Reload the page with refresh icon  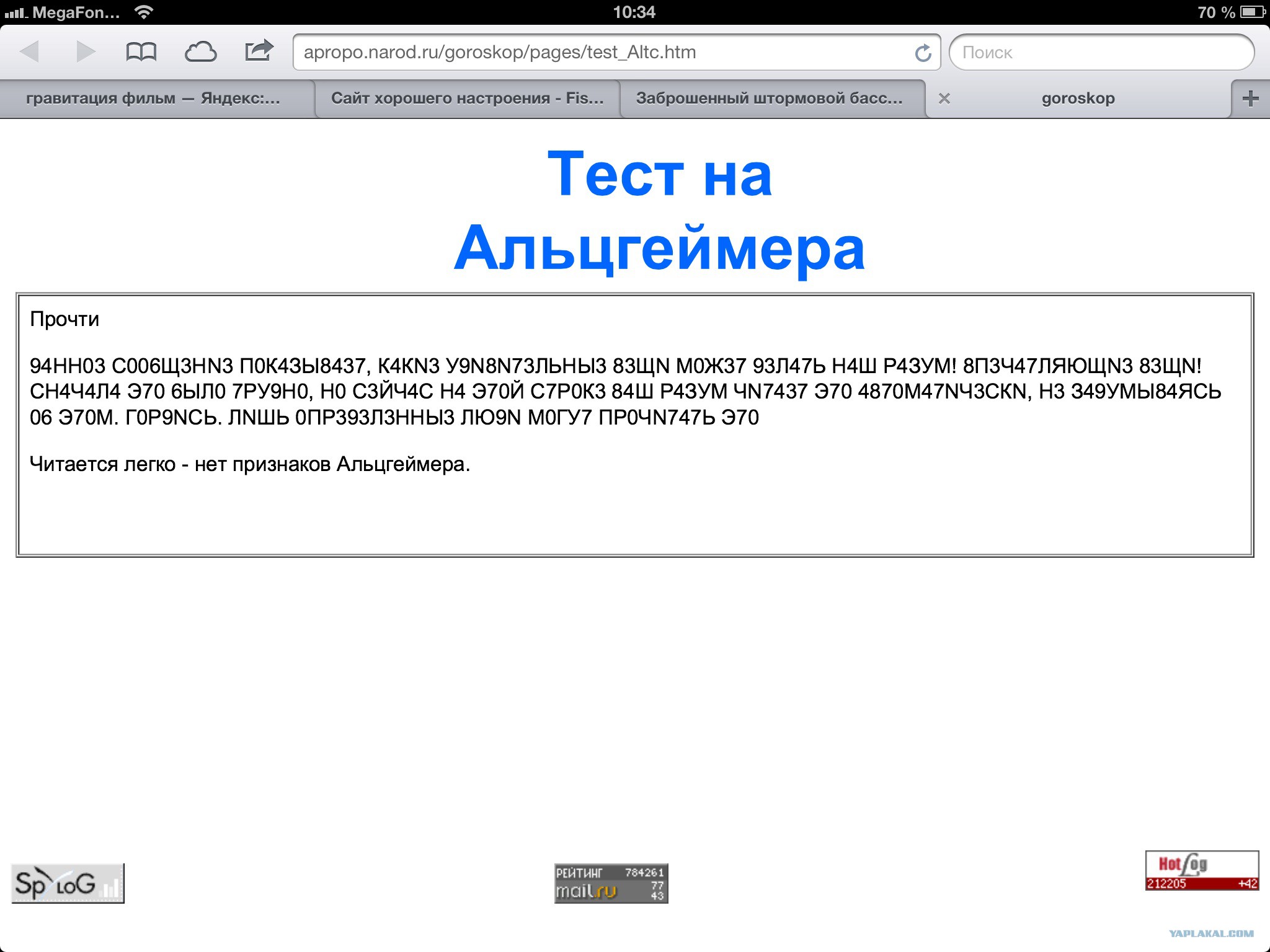point(923,53)
